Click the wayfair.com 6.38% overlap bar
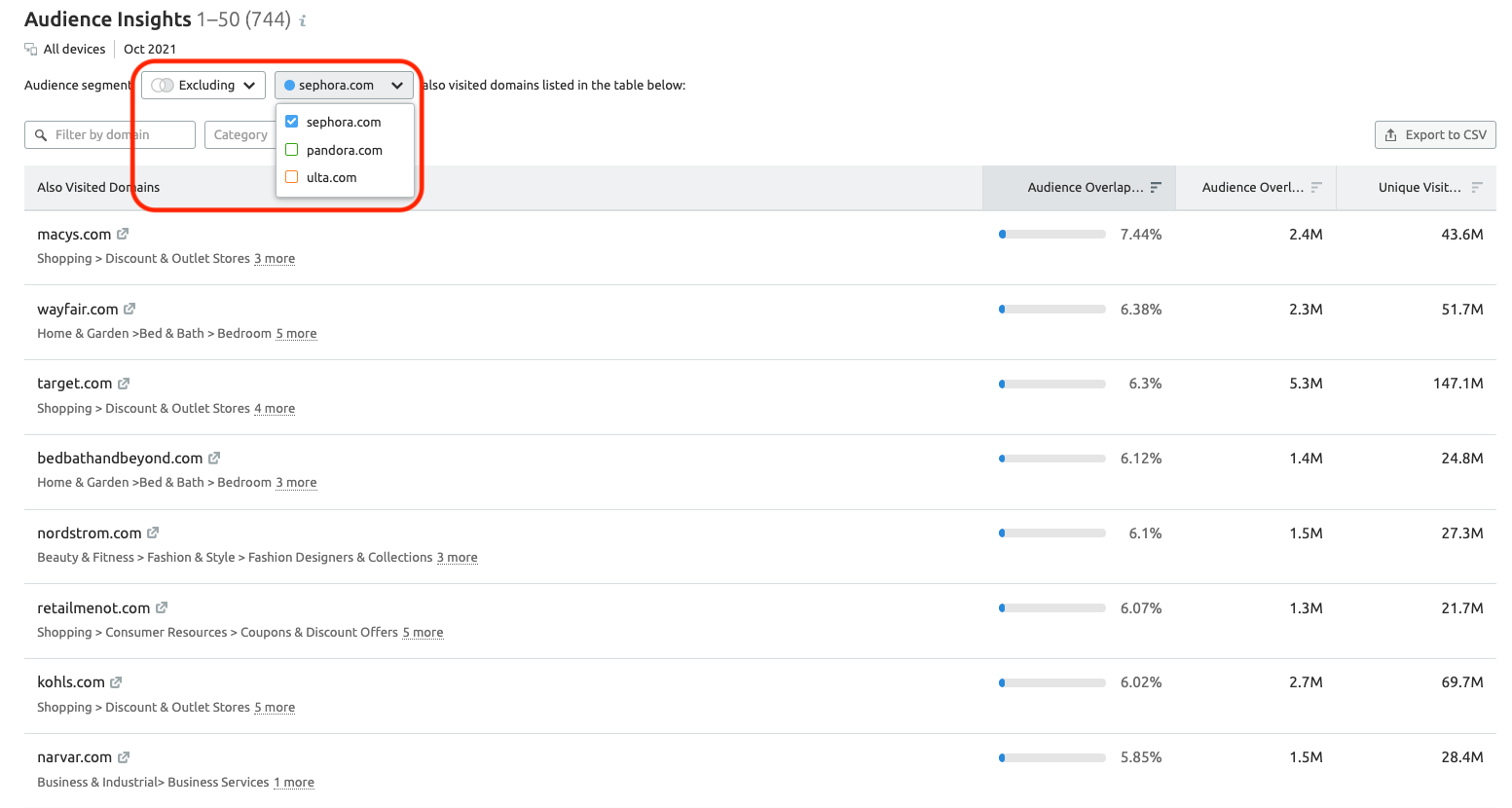 tap(1052, 310)
